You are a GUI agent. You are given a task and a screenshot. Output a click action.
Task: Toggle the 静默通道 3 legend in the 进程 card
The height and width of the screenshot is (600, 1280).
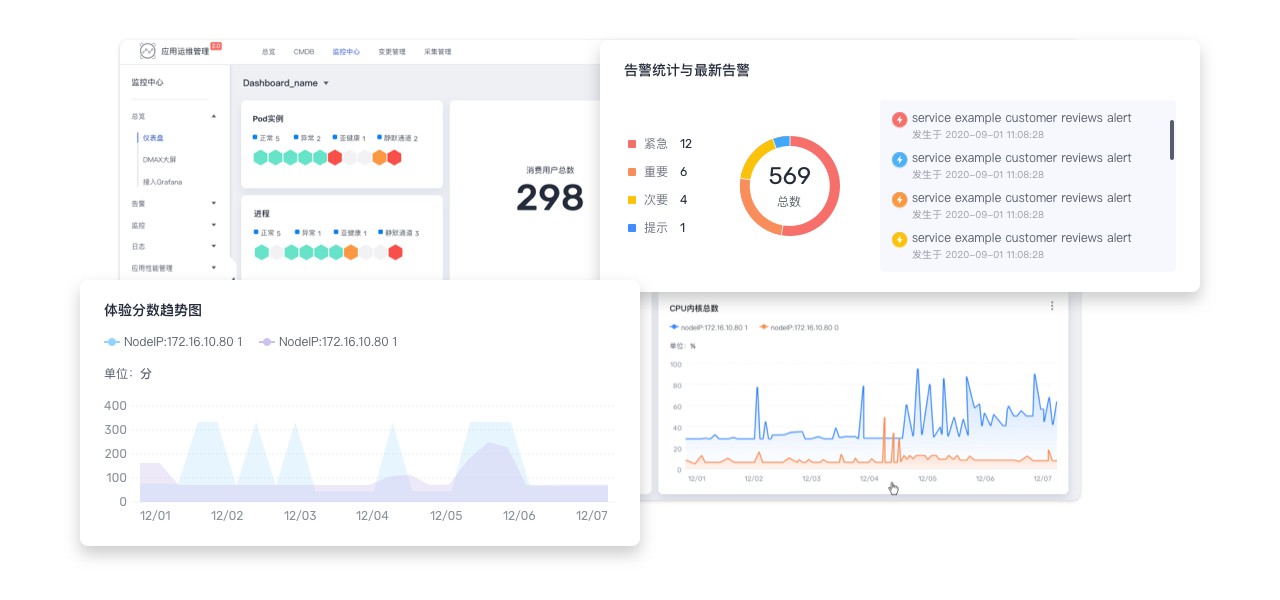click(400, 233)
